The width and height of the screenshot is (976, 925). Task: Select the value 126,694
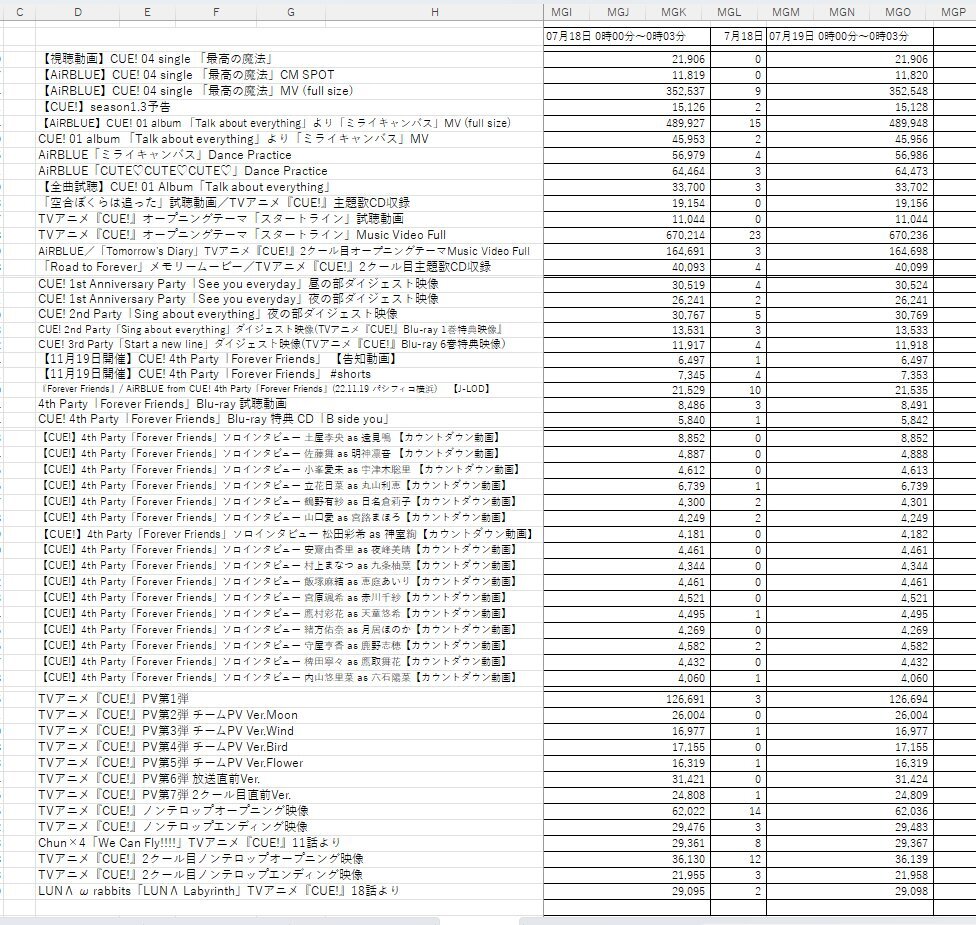click(908, 700)
